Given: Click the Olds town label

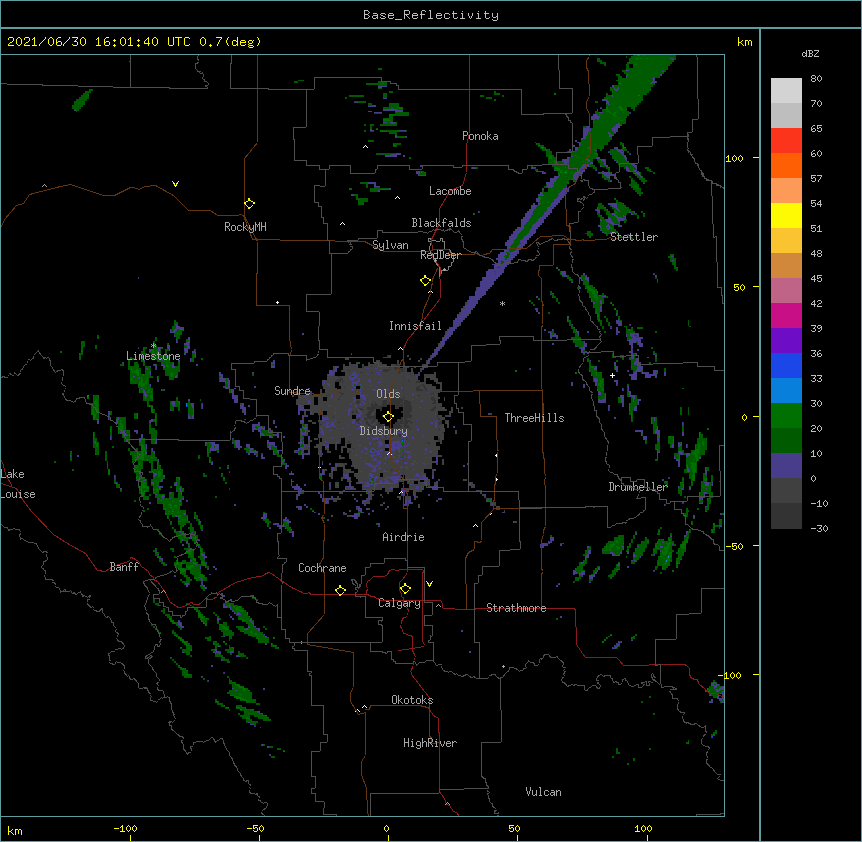Looking at the screenshot, I should point(388,394).
